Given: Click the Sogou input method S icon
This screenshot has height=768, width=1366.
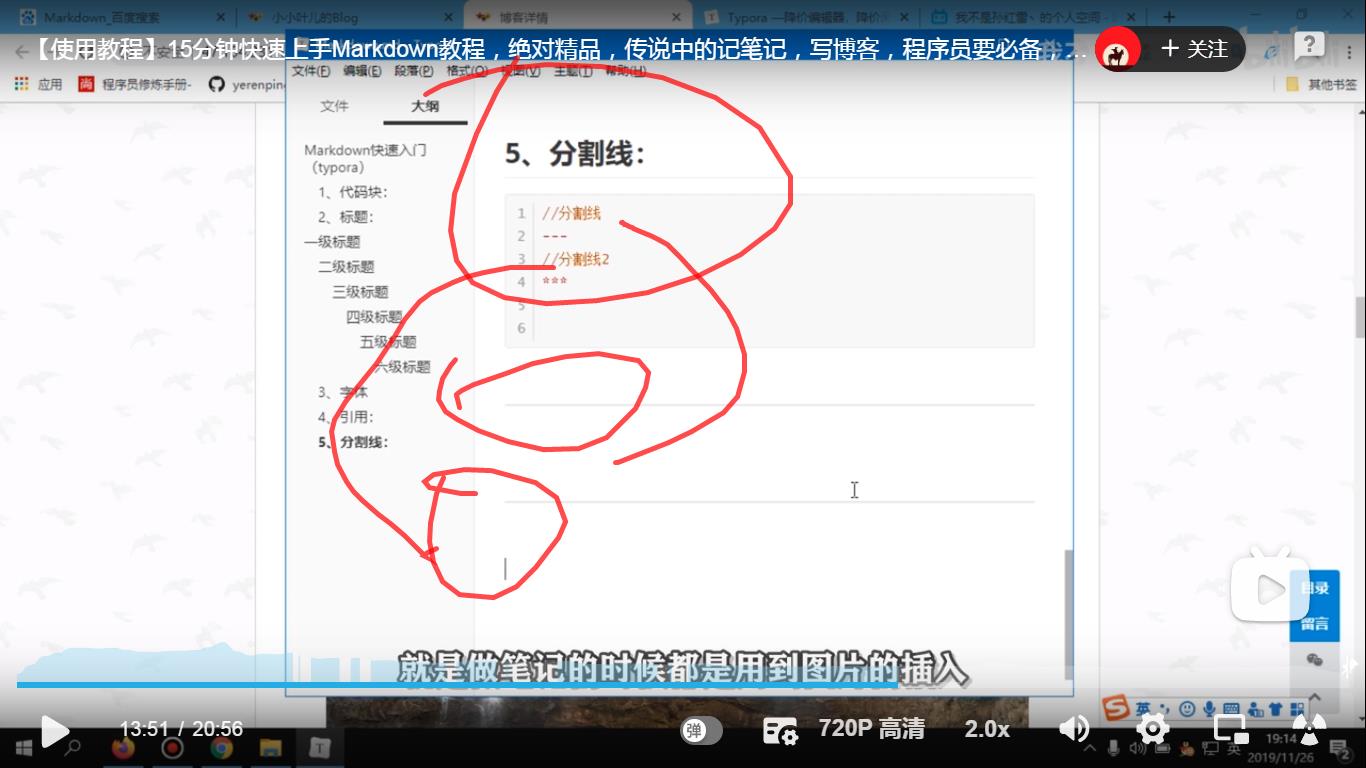Looking at the screenshot, I should click(1116, 708).
